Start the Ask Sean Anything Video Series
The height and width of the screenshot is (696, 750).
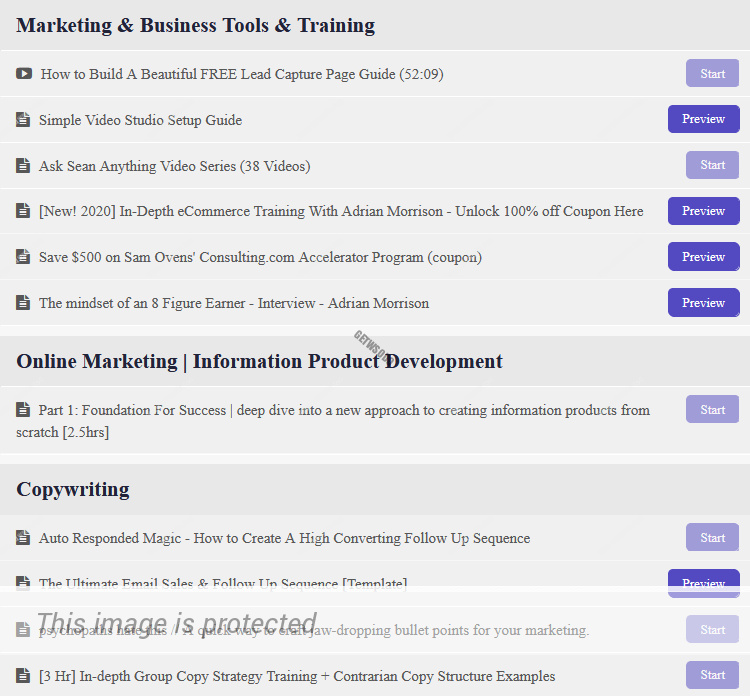coord(712,165)
